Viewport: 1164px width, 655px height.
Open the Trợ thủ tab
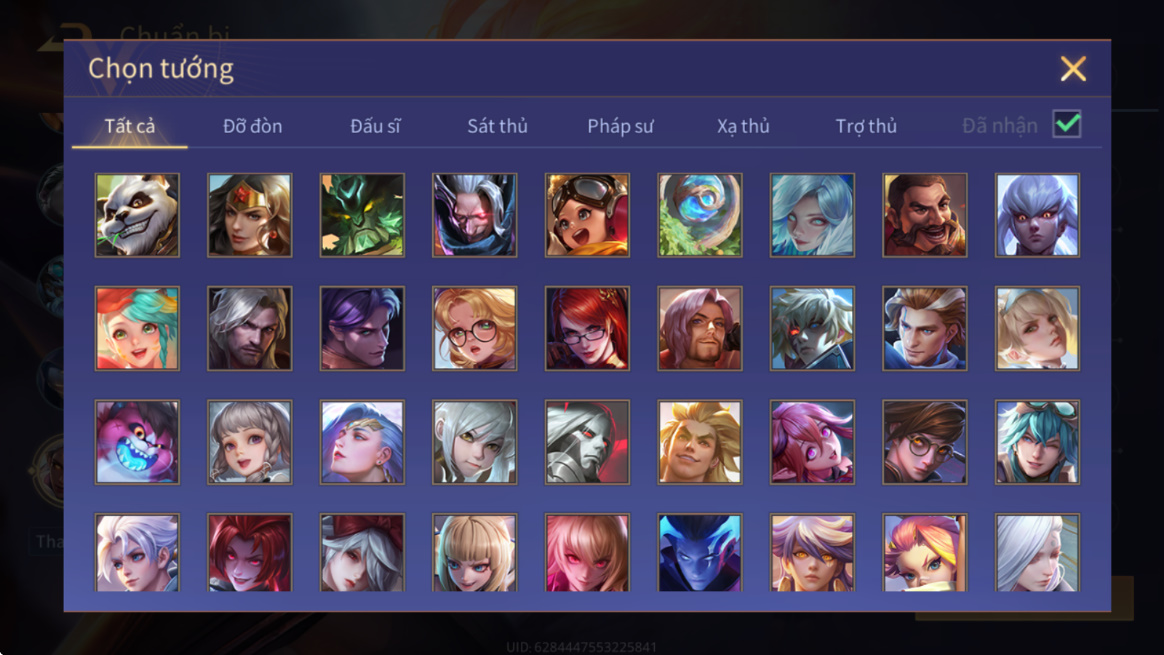[x=866, y=126]
